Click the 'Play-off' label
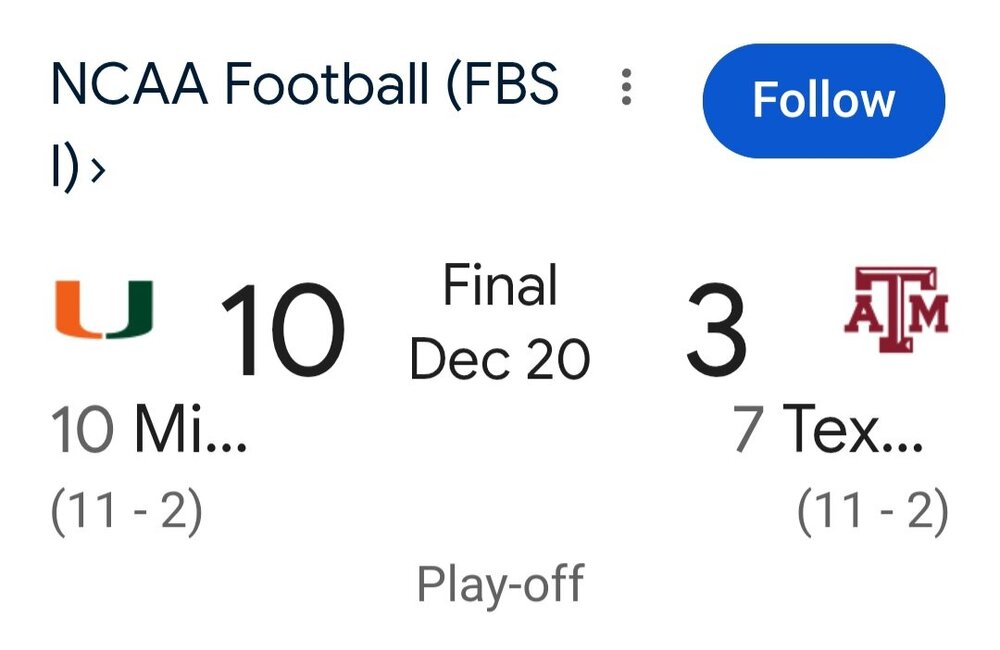 point(500,584)
